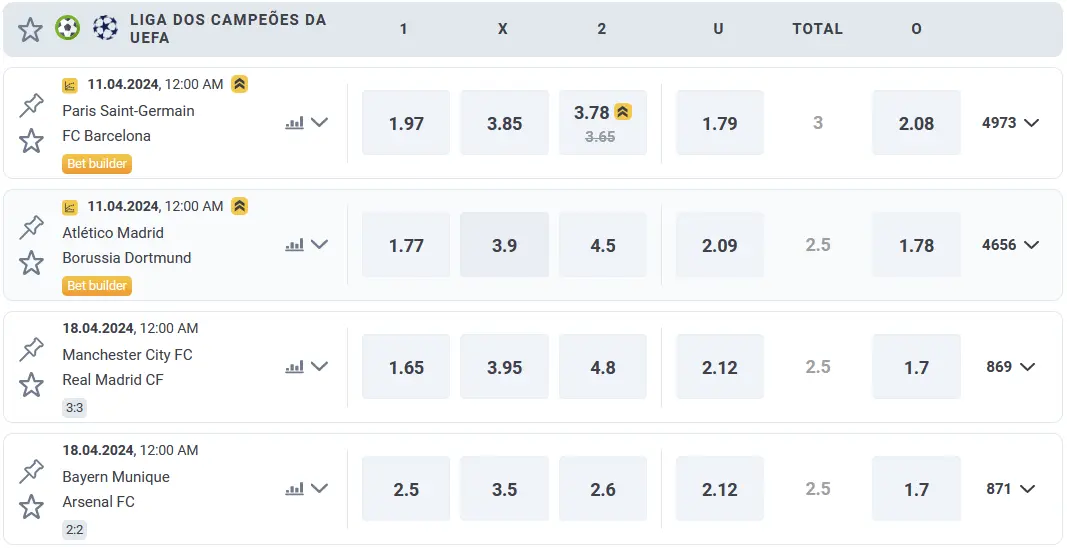The image size is (1067, 548).
Task: Select draw odds 3.95 for Manchester City match
Action: coord(504,367)
